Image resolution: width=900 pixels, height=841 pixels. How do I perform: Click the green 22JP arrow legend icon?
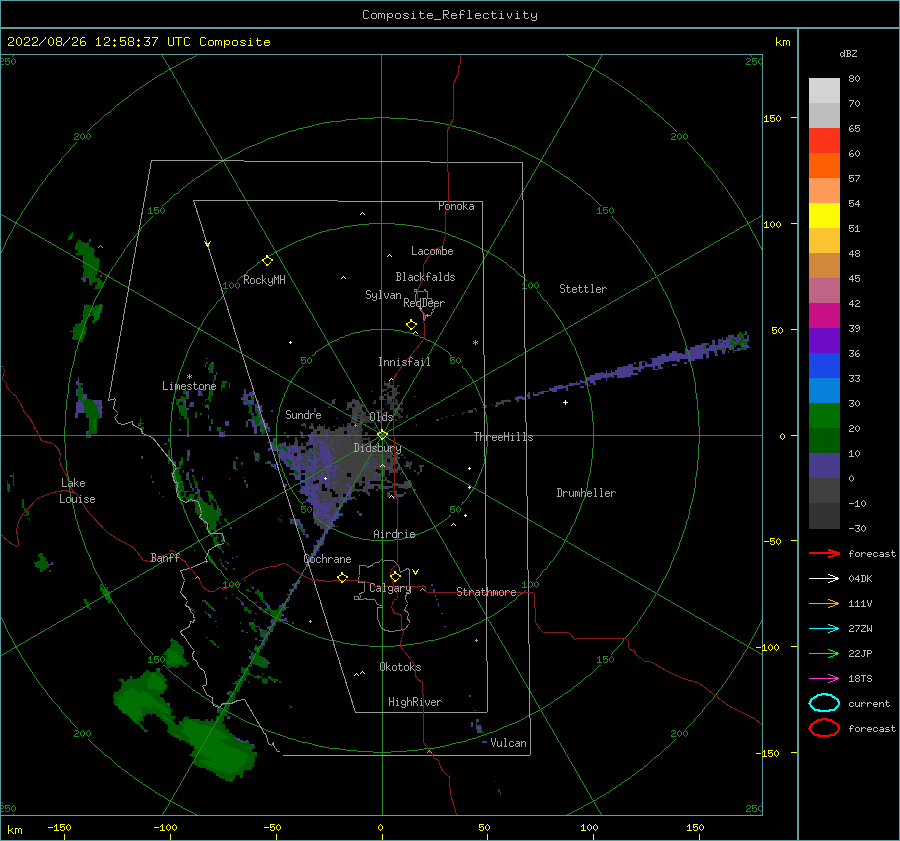tap(824, 653)
